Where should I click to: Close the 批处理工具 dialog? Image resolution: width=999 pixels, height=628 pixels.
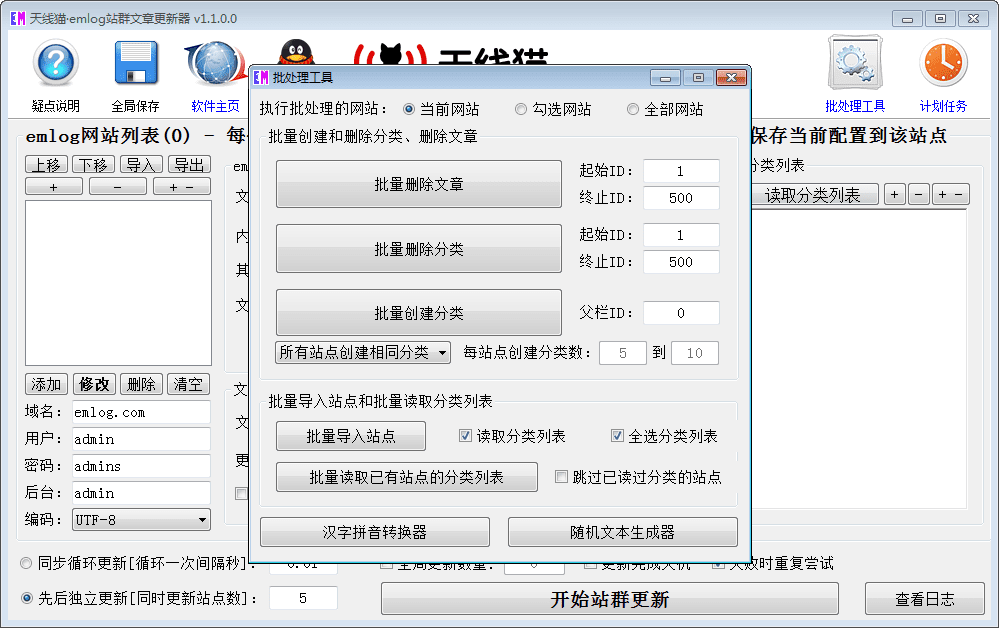(731, 78)
